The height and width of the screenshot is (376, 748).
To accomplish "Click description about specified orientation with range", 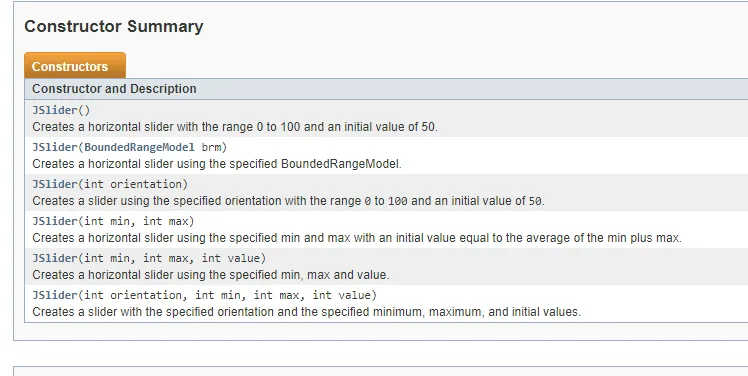I will pyautogui.click(x=288, y=201).
